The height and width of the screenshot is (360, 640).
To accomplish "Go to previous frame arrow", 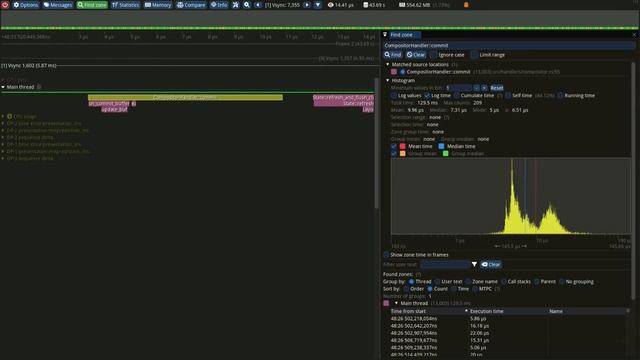I will click(258, 5).
